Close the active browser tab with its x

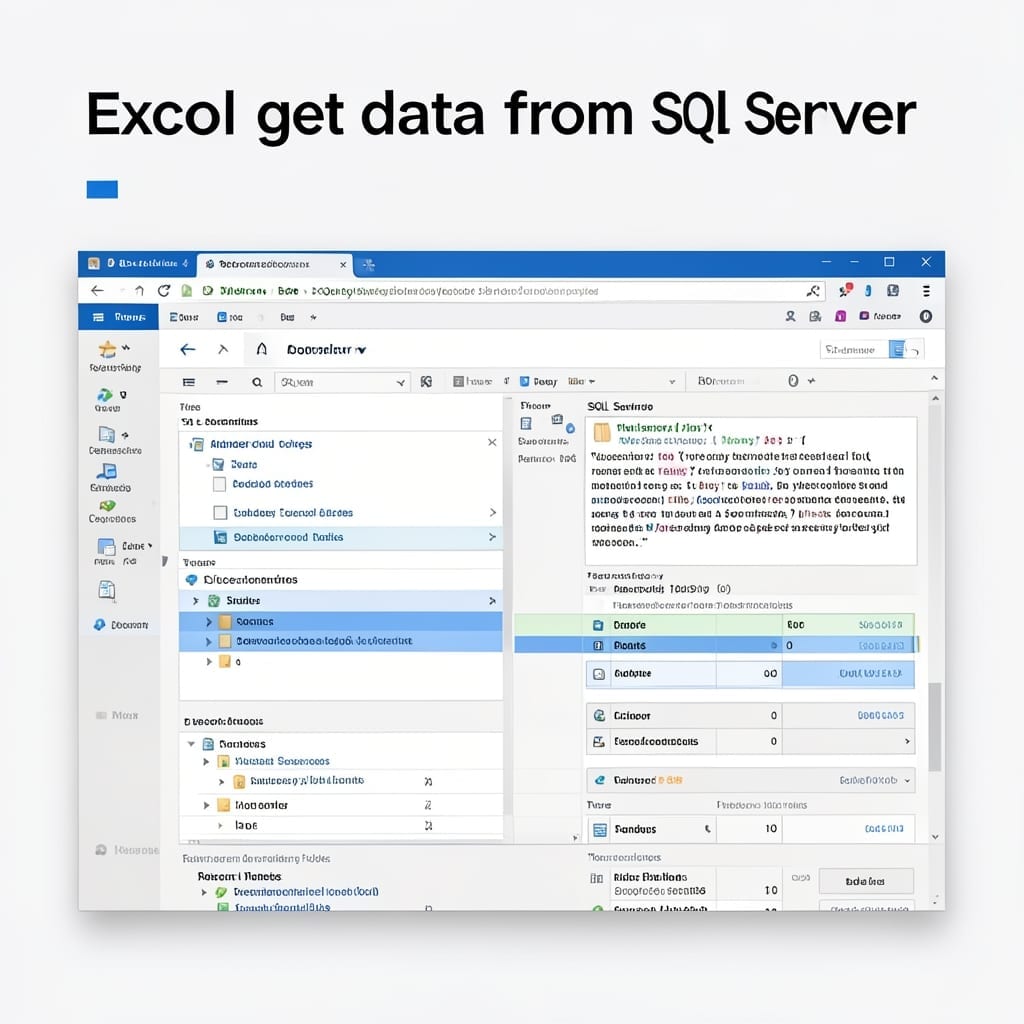point(343,264)
